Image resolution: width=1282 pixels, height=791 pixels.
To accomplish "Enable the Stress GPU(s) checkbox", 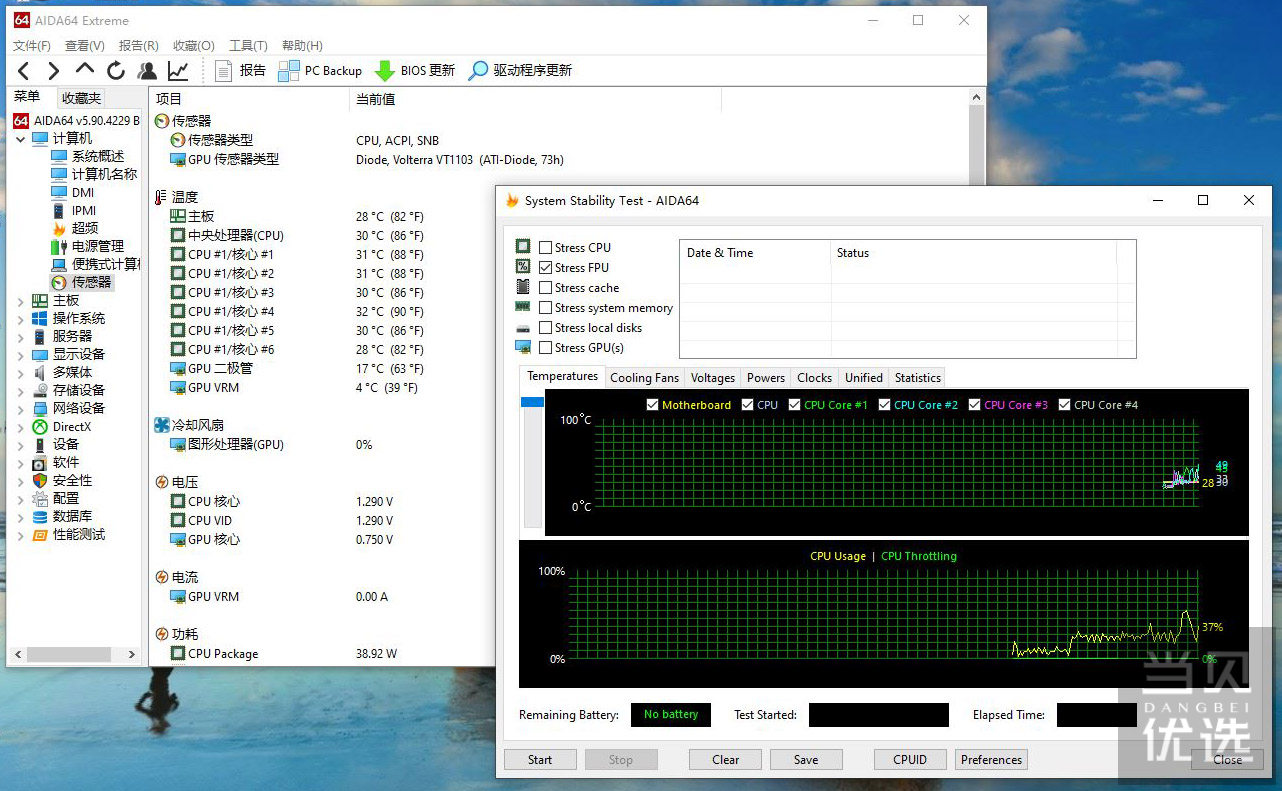I will tap(545, 347).
